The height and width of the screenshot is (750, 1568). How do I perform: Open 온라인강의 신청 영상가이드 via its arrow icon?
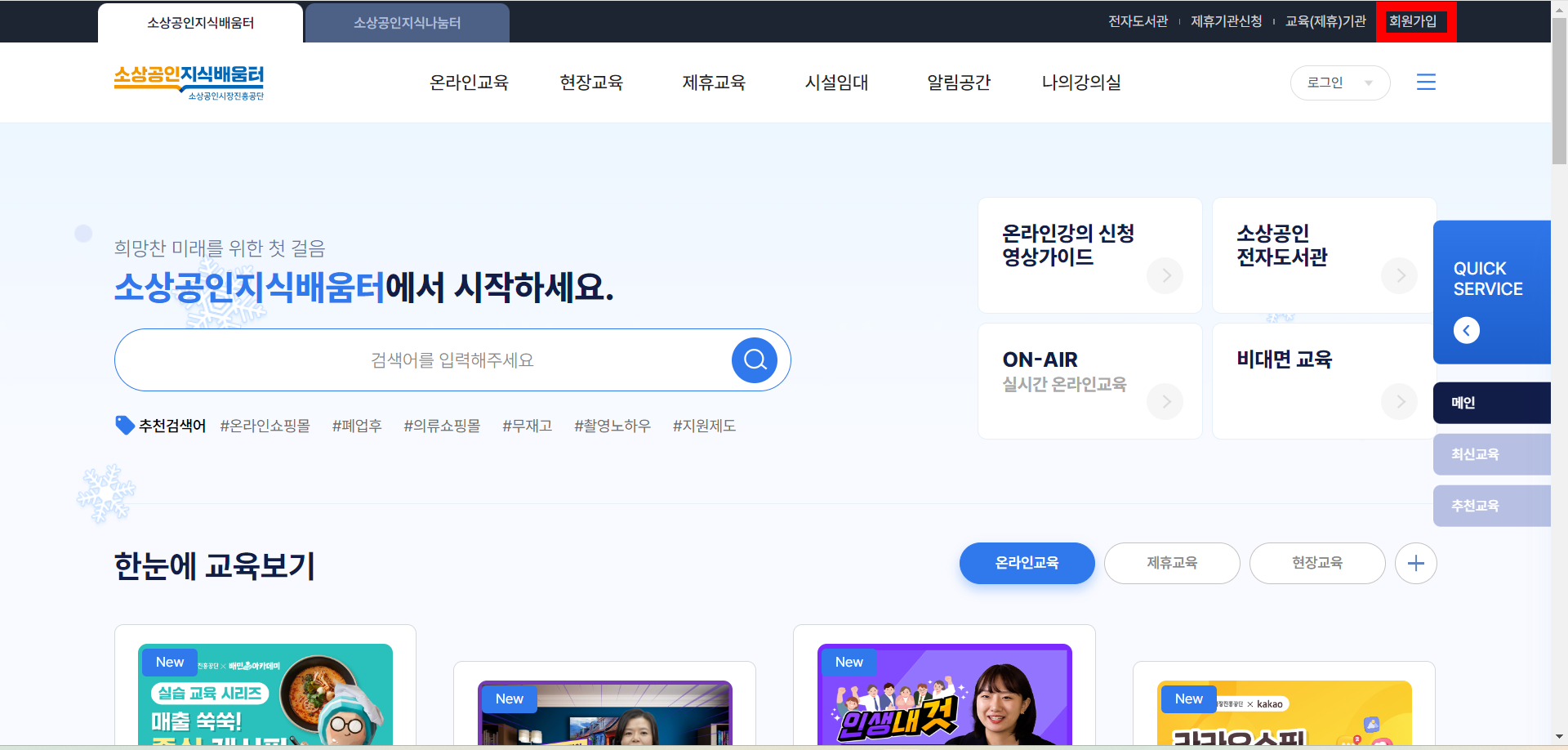1165,275
